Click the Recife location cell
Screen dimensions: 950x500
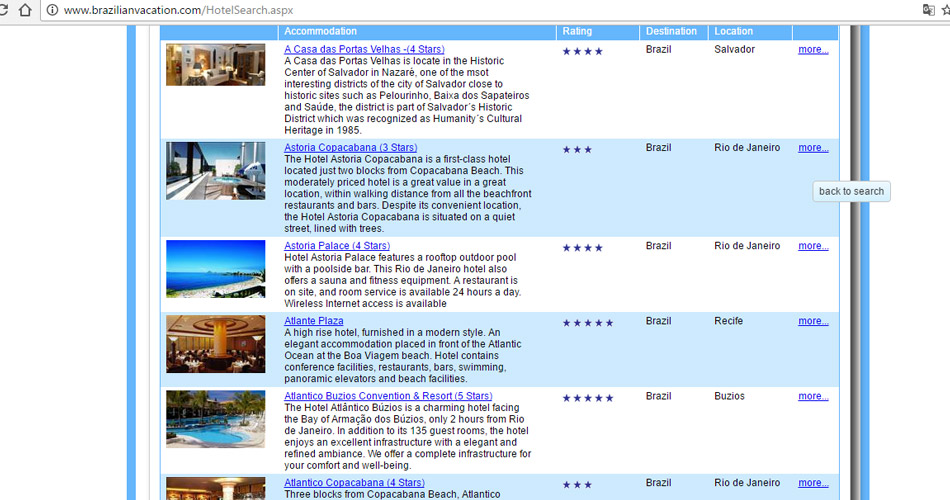(x=728, y=321)
